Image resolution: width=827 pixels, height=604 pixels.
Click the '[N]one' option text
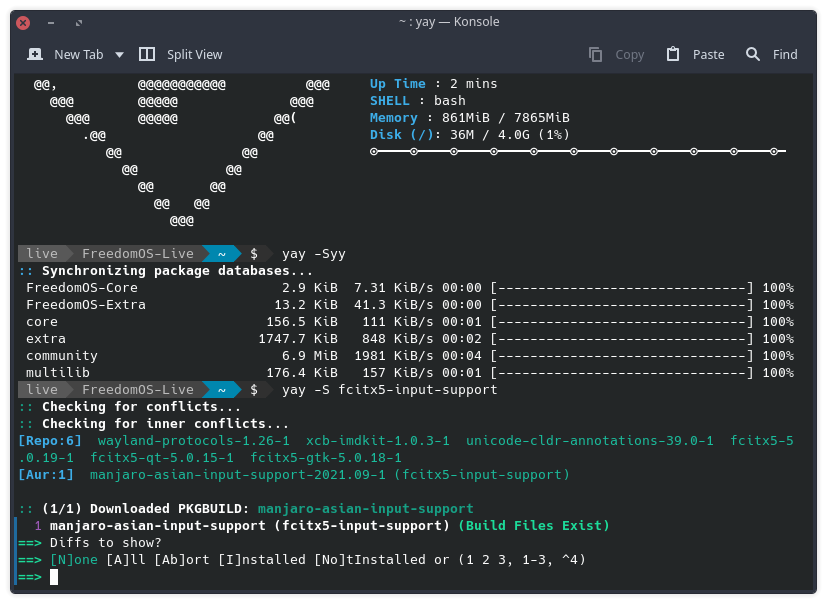(x=74, y=560)
